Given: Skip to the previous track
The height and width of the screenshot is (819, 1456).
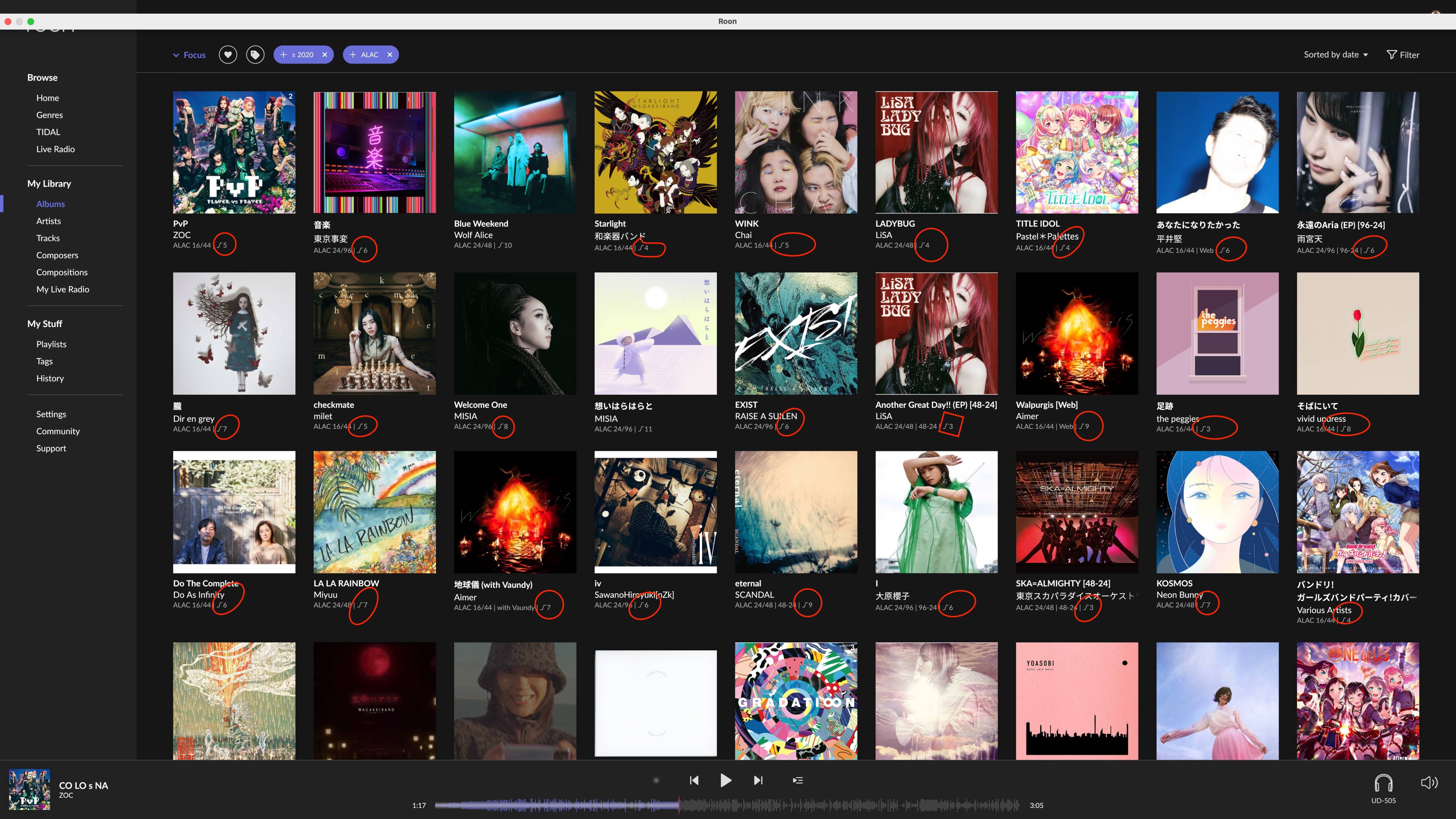Looking at the screenshot, I should click(694, 781).
